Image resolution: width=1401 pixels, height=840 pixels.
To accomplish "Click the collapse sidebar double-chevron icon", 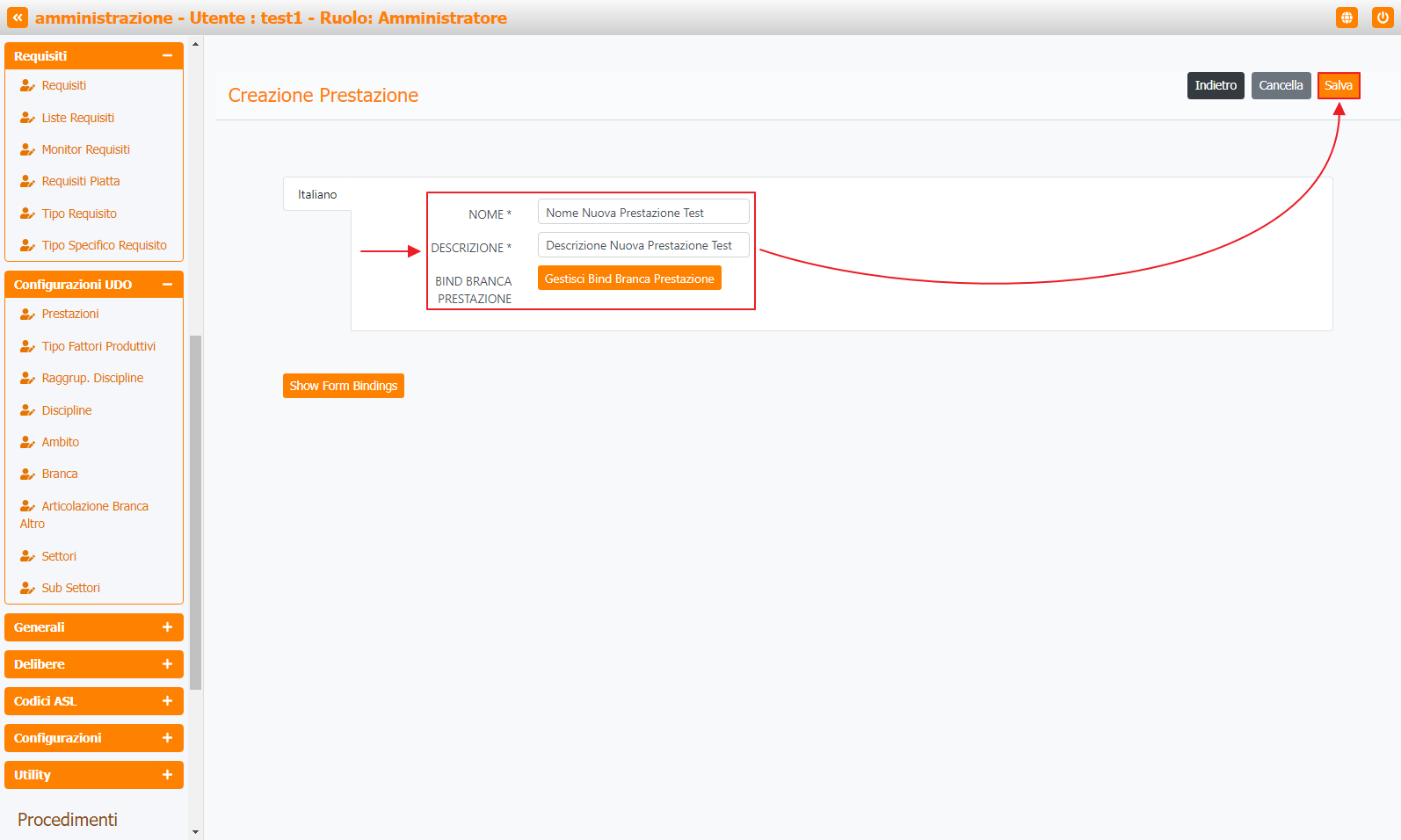I will coord(18,18).
